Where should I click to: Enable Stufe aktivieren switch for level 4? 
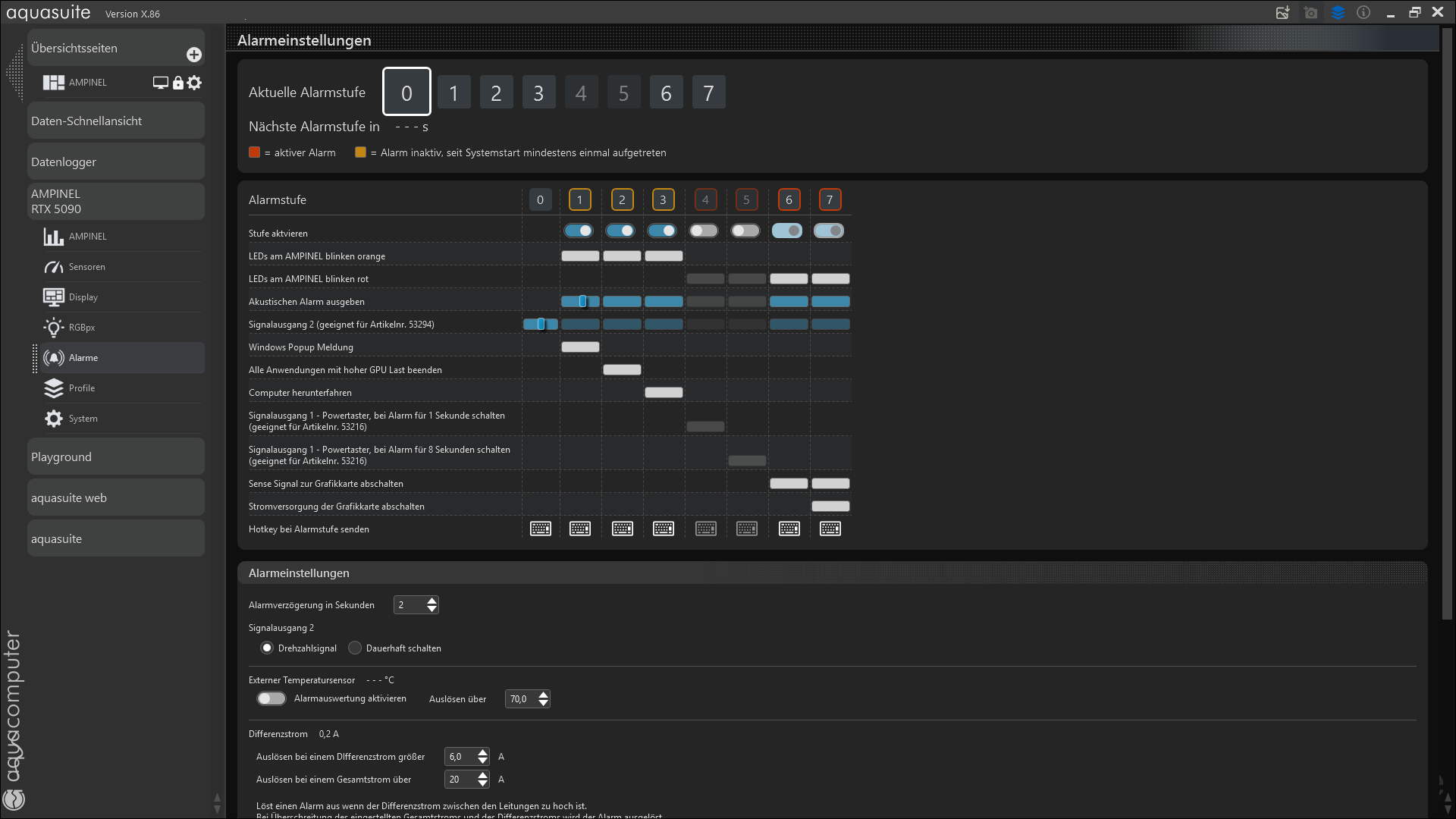pos(704,231)
